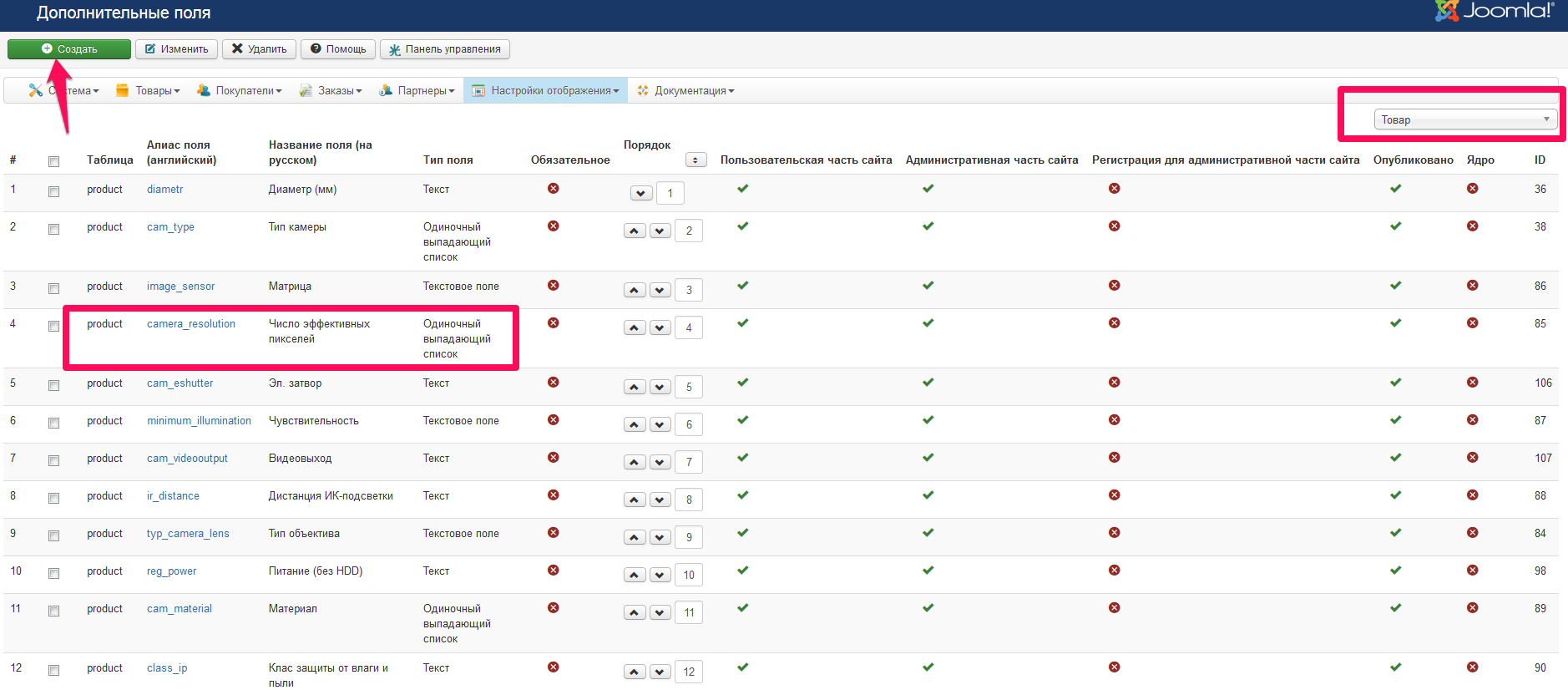This screenshot has width=1568, height=690.
Task: Open the Товар filter dropdown
Action: pyautogui.click(x=1465, y=119)
